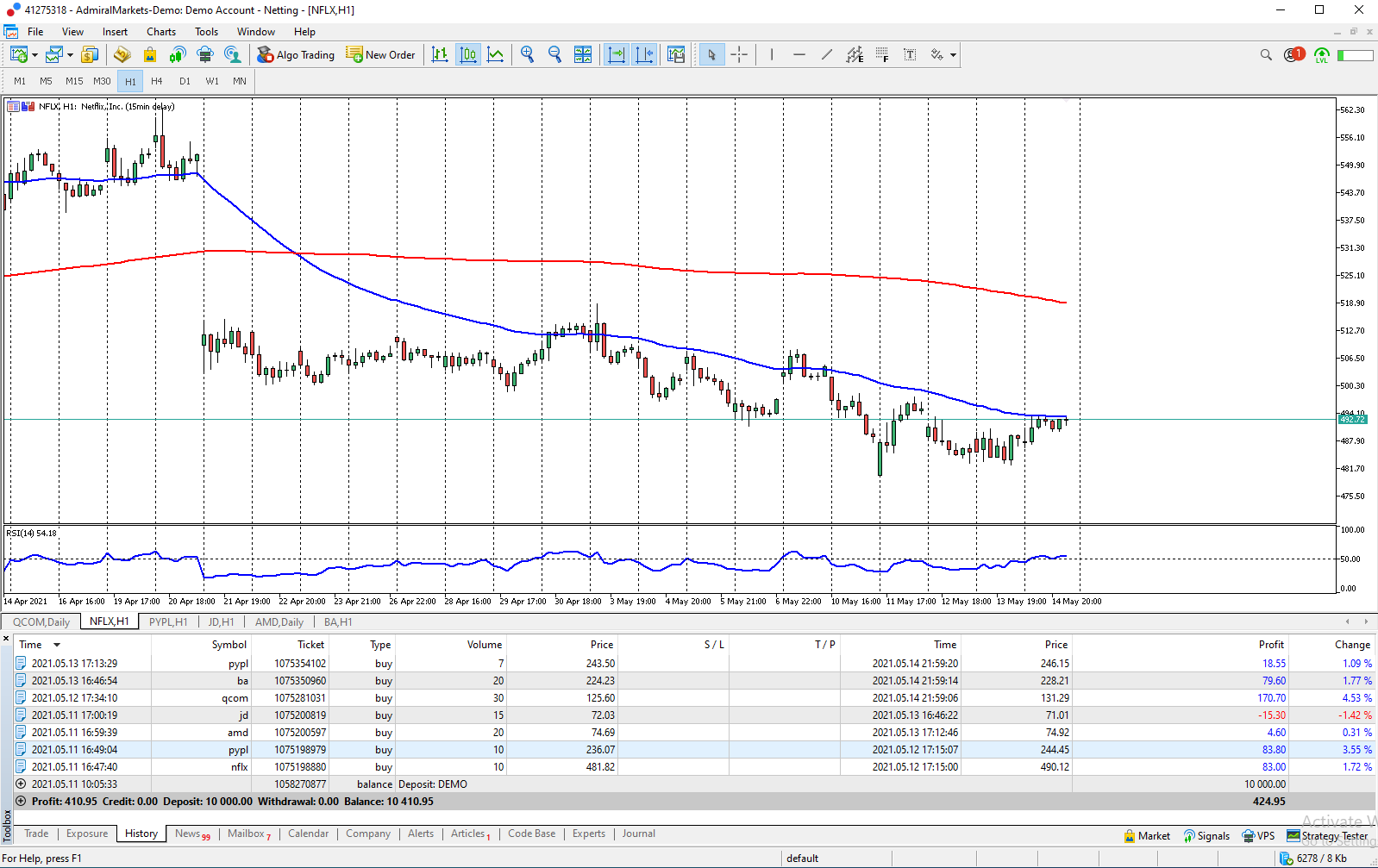This screenshot has width=1378, height=868.
Task: Click the New Order button
Action: 380,54
